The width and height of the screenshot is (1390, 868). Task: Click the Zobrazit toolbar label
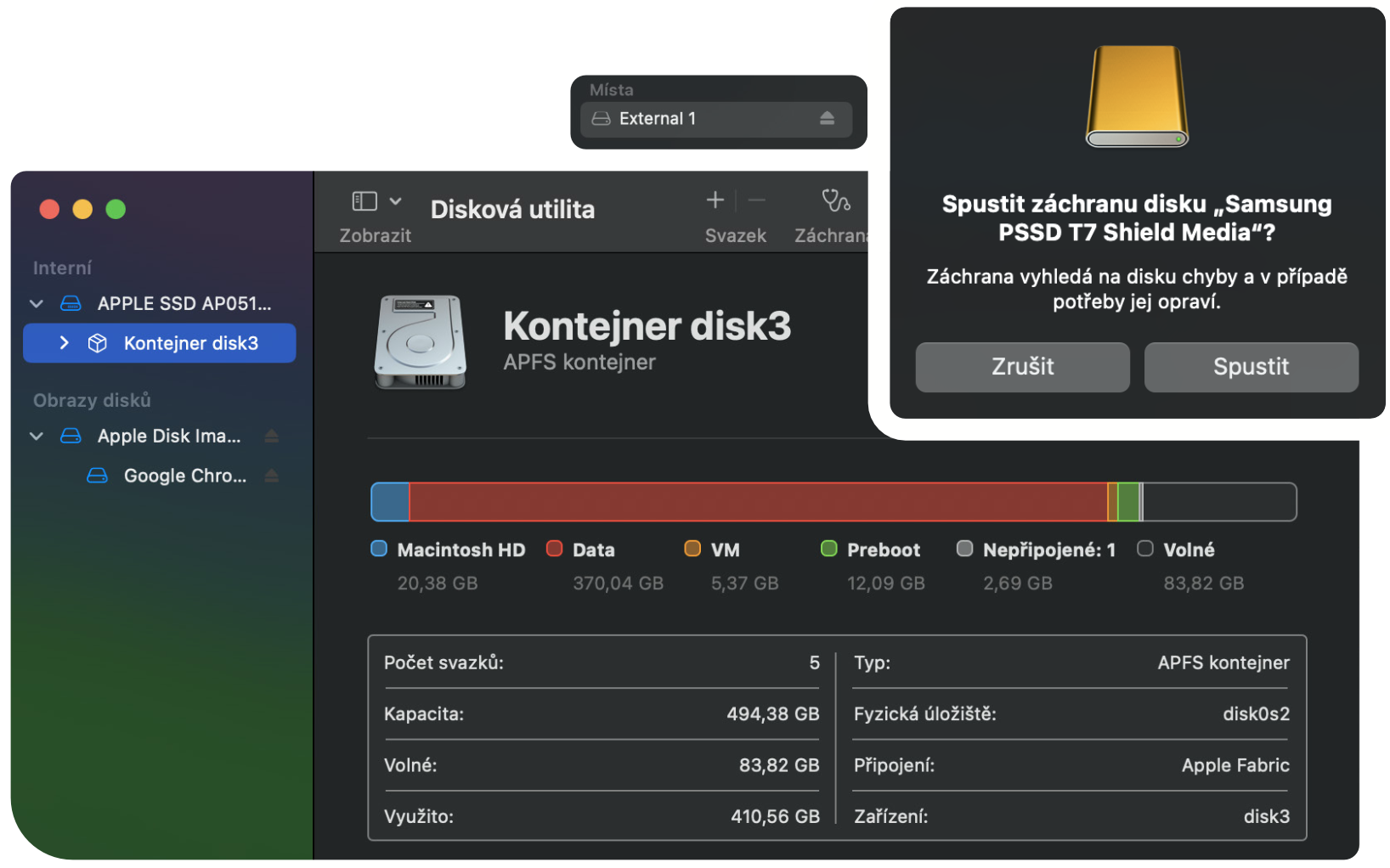coord(376,236)
